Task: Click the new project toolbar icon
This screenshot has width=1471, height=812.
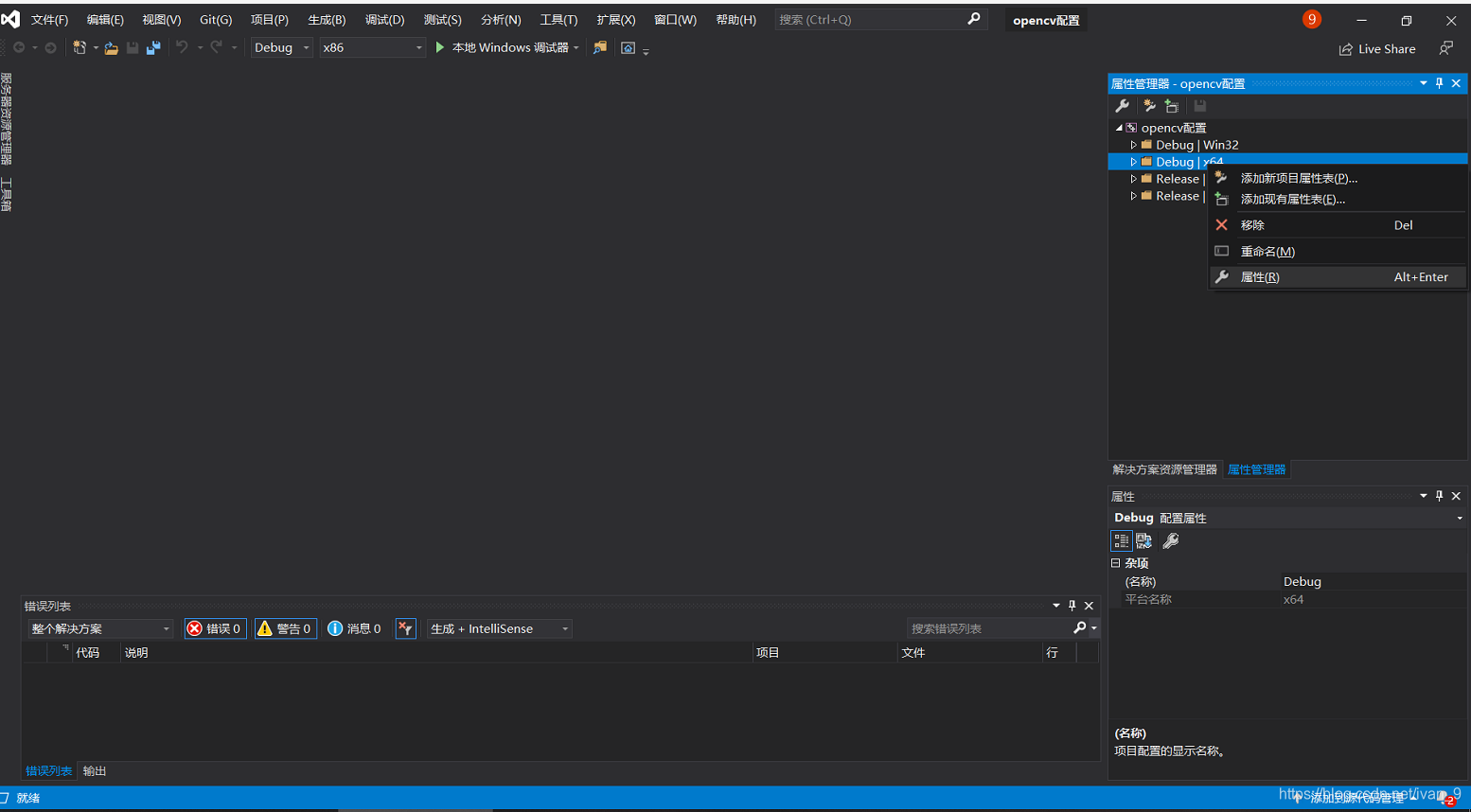Action: pos(80,47)
